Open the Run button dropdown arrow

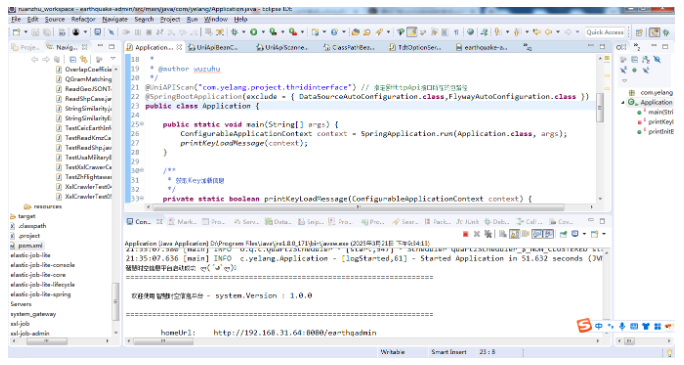[x=263, y=32]
